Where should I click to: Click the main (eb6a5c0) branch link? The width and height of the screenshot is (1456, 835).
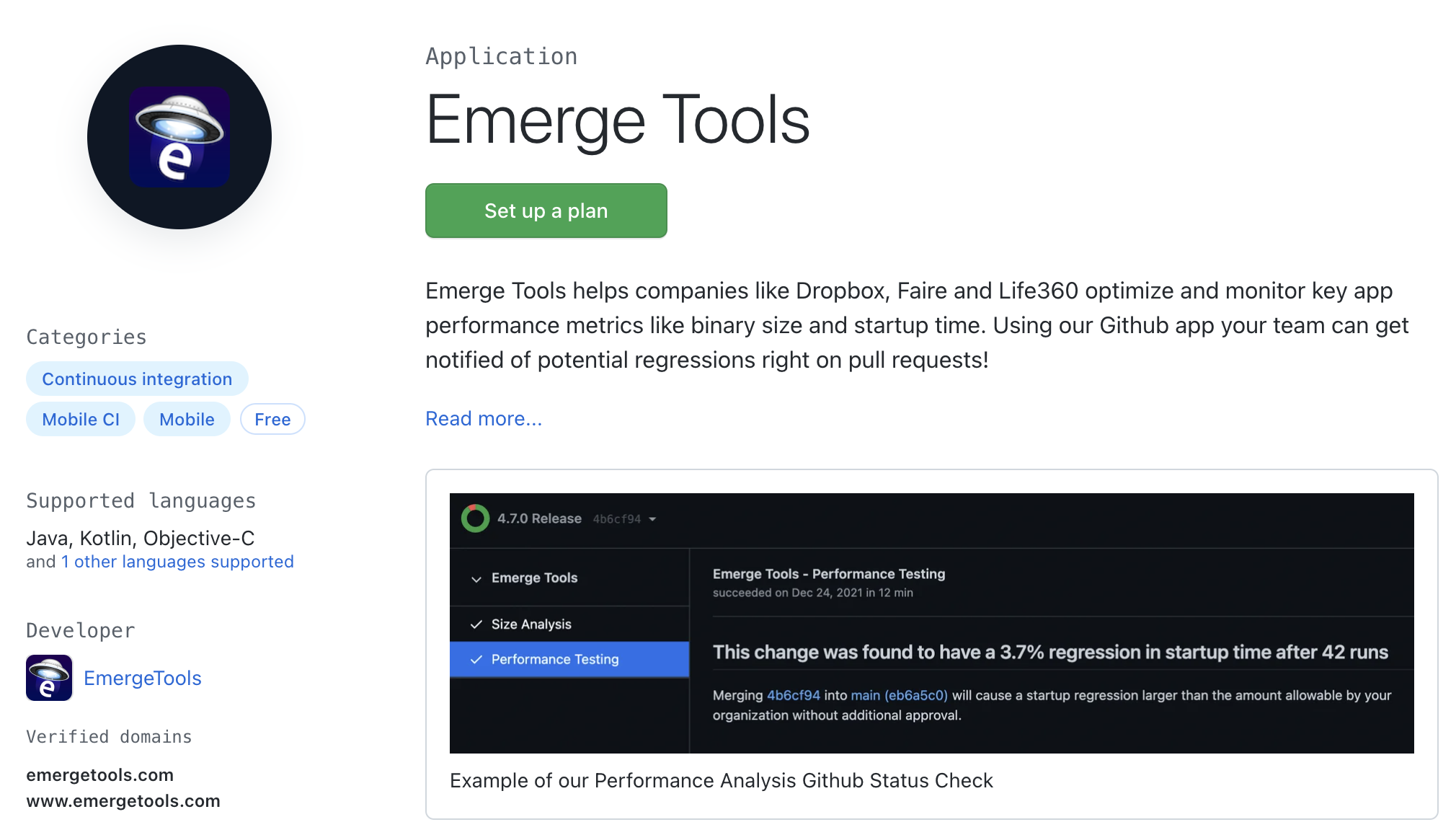coord(899,695)
